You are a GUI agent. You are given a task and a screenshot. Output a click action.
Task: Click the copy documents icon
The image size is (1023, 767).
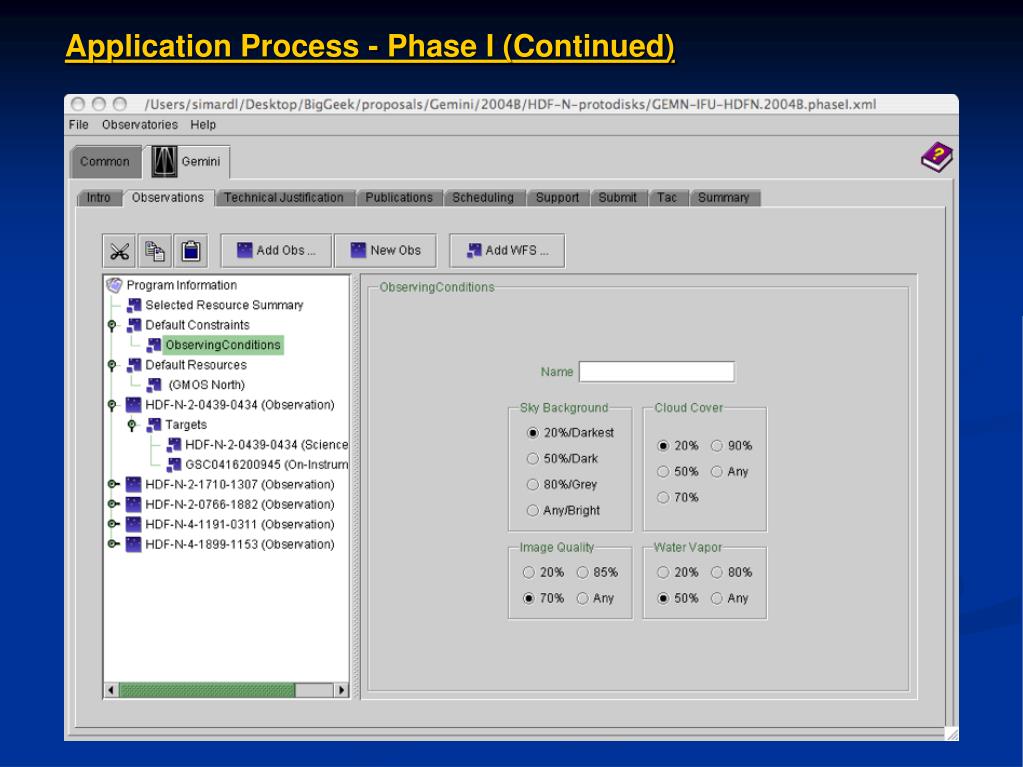[155, 251]
